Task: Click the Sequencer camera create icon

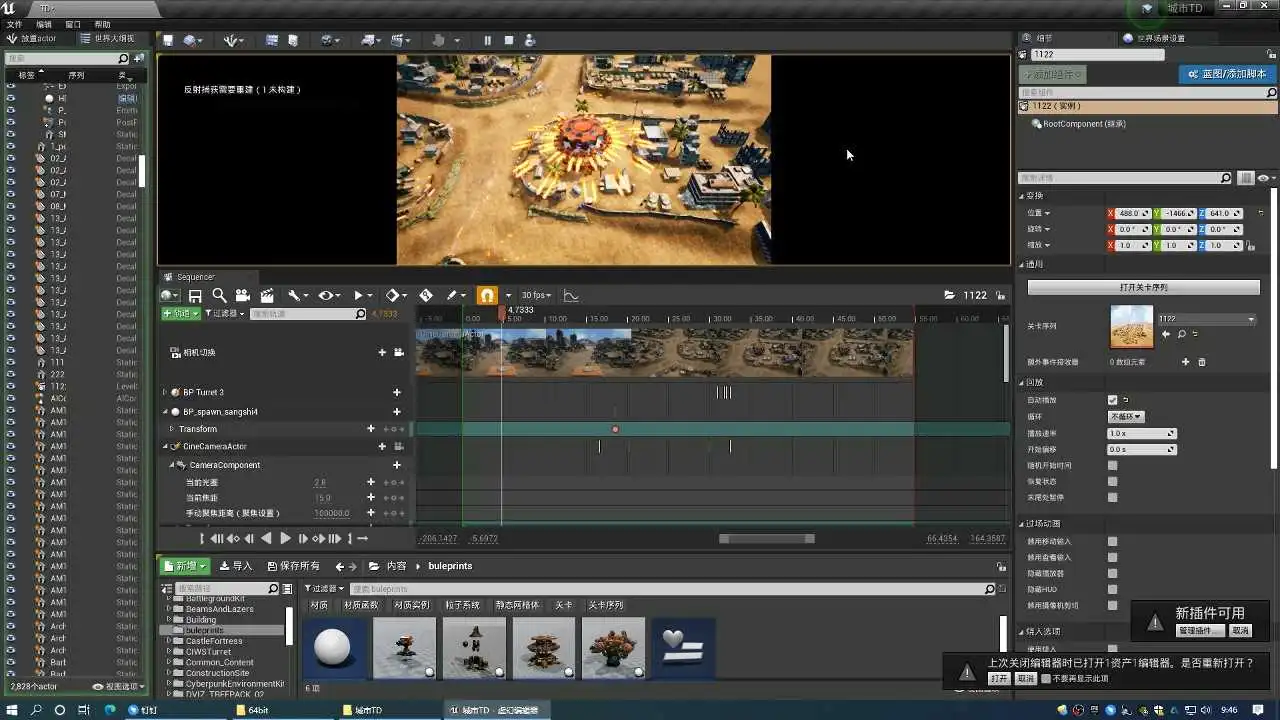Action: point(243,296)
